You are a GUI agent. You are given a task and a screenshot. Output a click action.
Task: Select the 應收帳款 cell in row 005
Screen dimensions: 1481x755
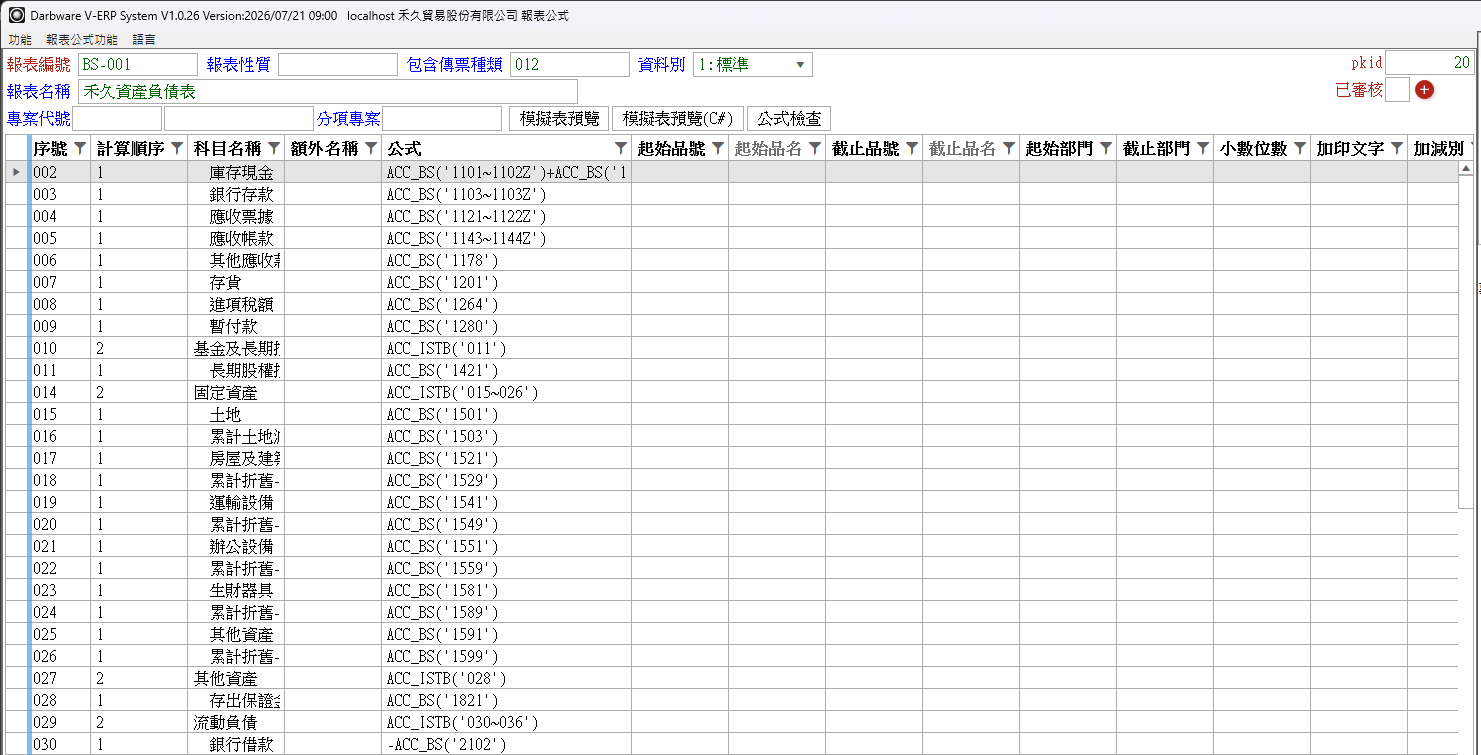point(236,238)
